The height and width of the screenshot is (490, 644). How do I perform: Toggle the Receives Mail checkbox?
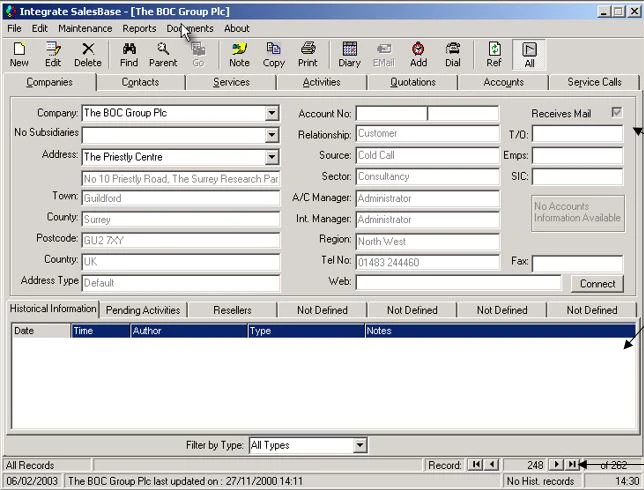coord(616,112)
